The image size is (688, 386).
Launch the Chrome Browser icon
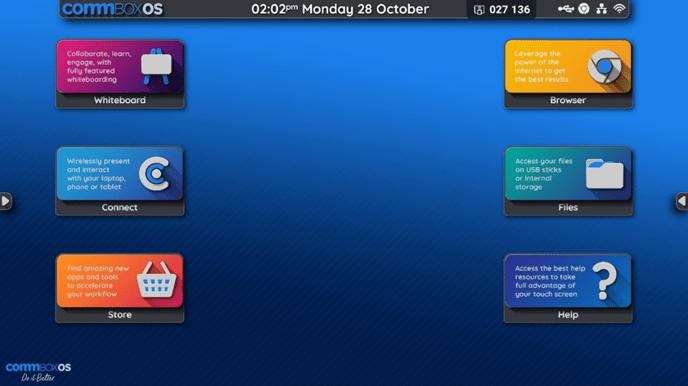pos(605,67)
